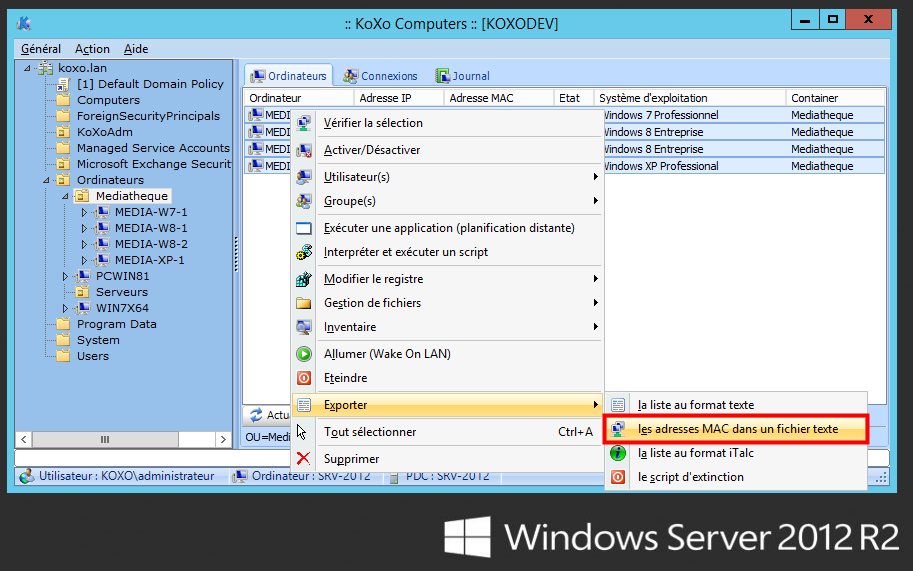Click the Inventaire magnifier icon
Screen dimensions: 913x571
point(303,327)
